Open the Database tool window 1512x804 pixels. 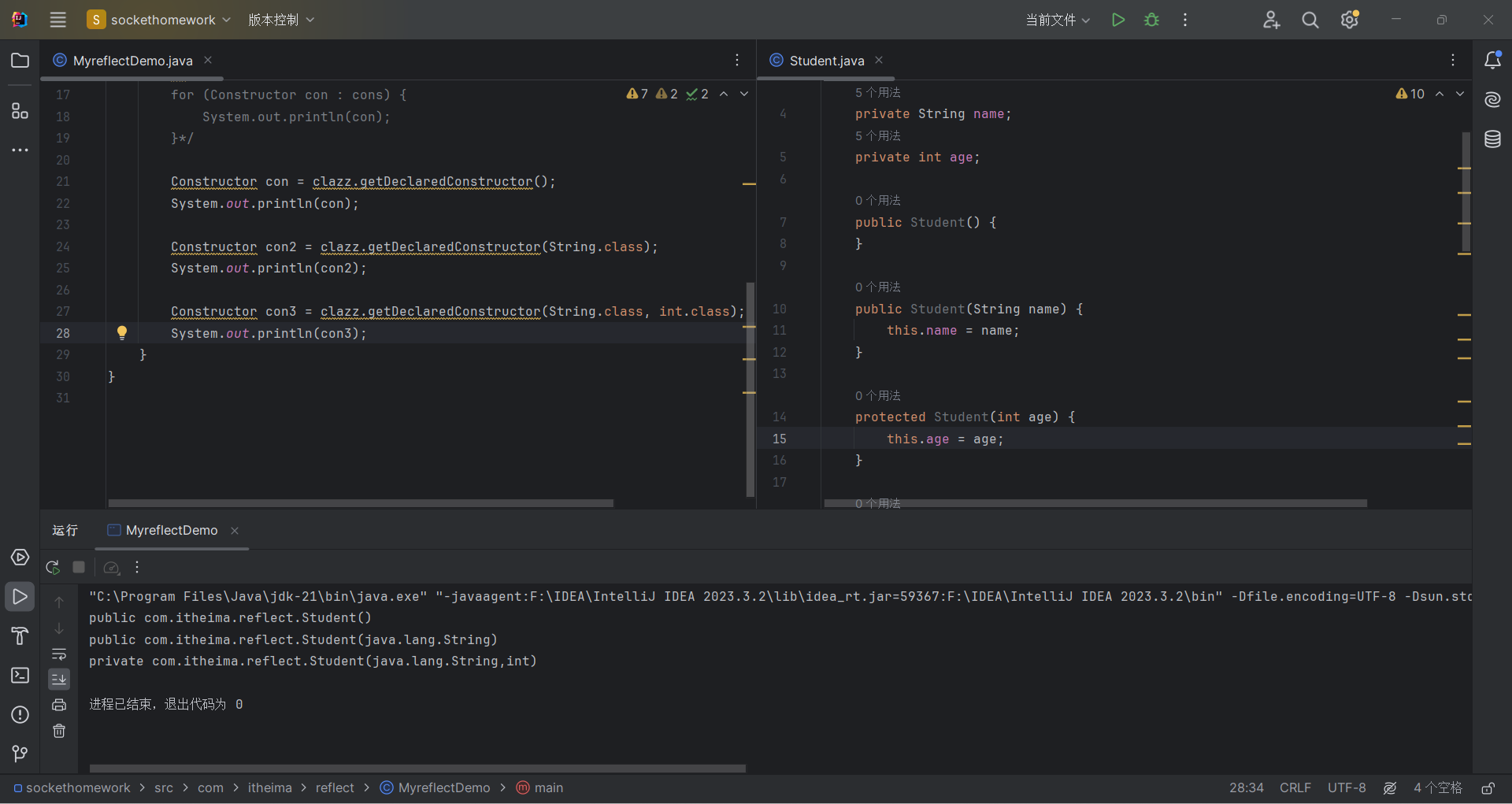point(1492,139)
